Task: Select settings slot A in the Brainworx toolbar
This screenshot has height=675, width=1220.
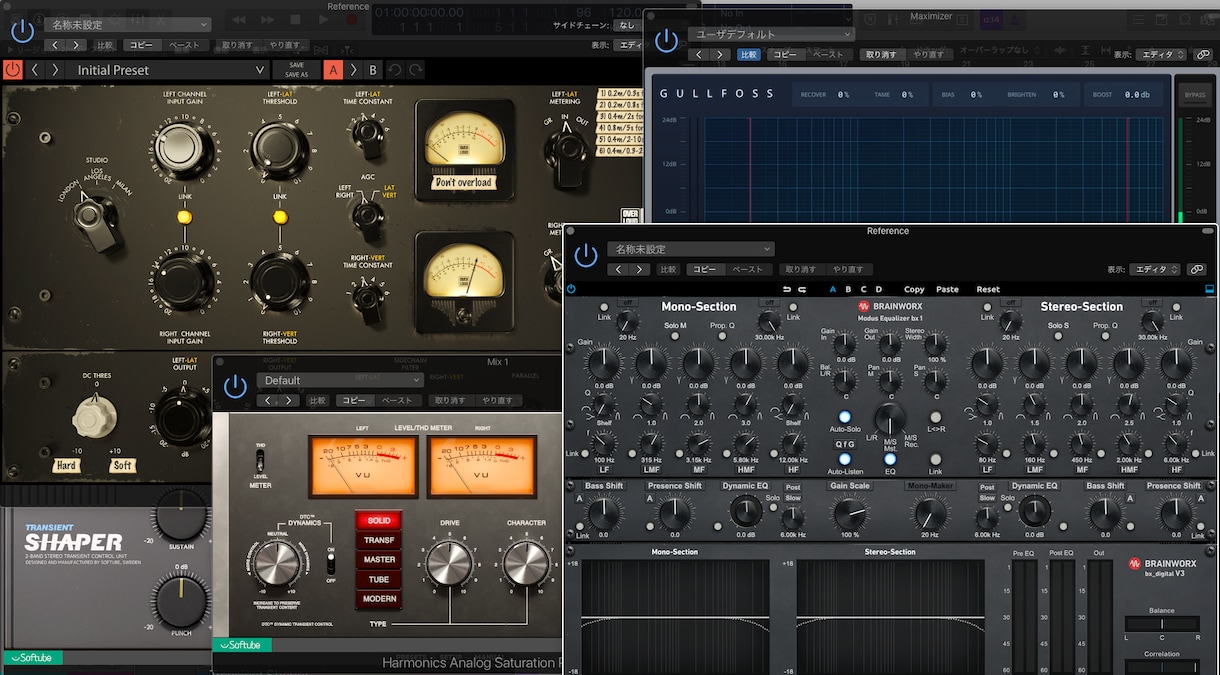Action: pyautogui.click(x=833, y=289)
